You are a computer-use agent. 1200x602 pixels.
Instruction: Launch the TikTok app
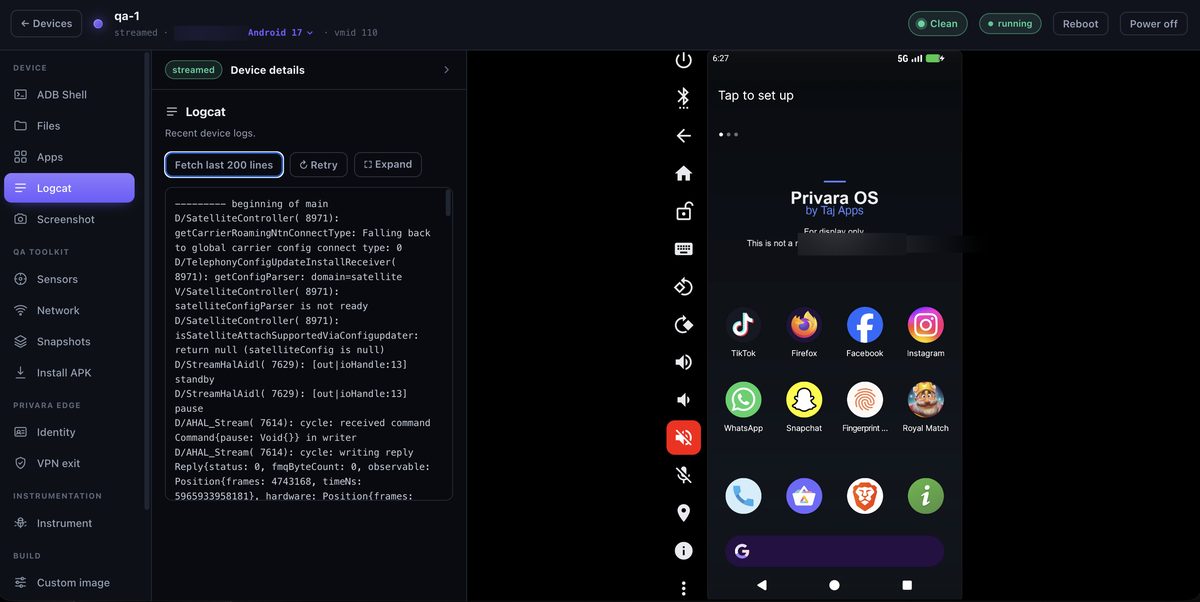[x=743, y=325]
